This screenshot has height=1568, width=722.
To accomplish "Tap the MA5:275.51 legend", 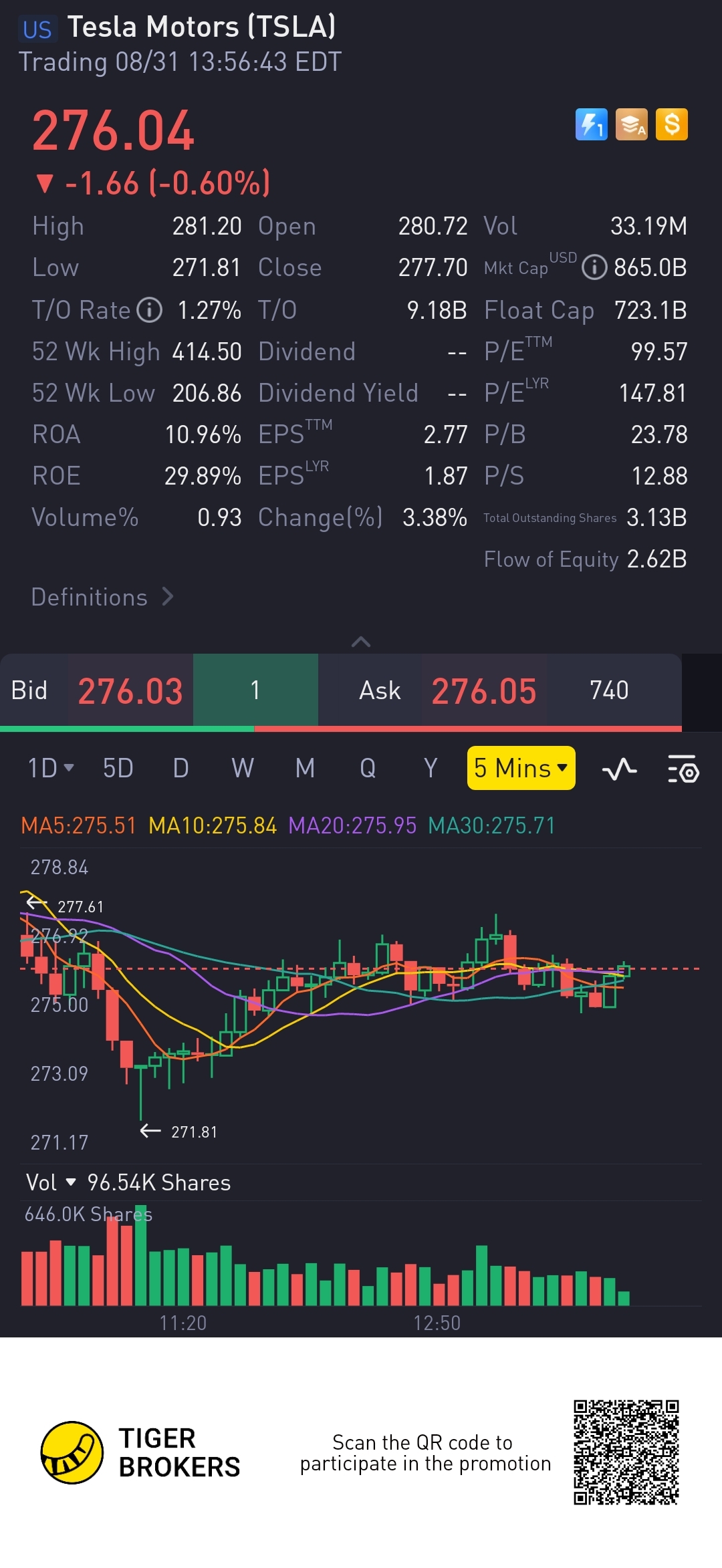I will [x=78, y=825].
